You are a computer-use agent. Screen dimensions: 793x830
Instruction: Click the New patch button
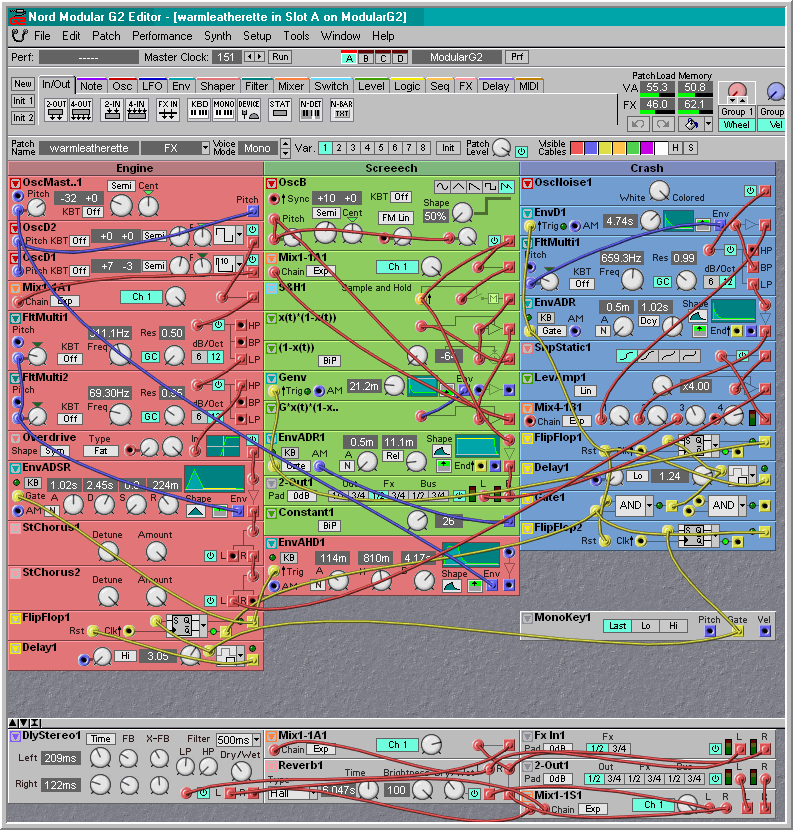click(23, 84)
